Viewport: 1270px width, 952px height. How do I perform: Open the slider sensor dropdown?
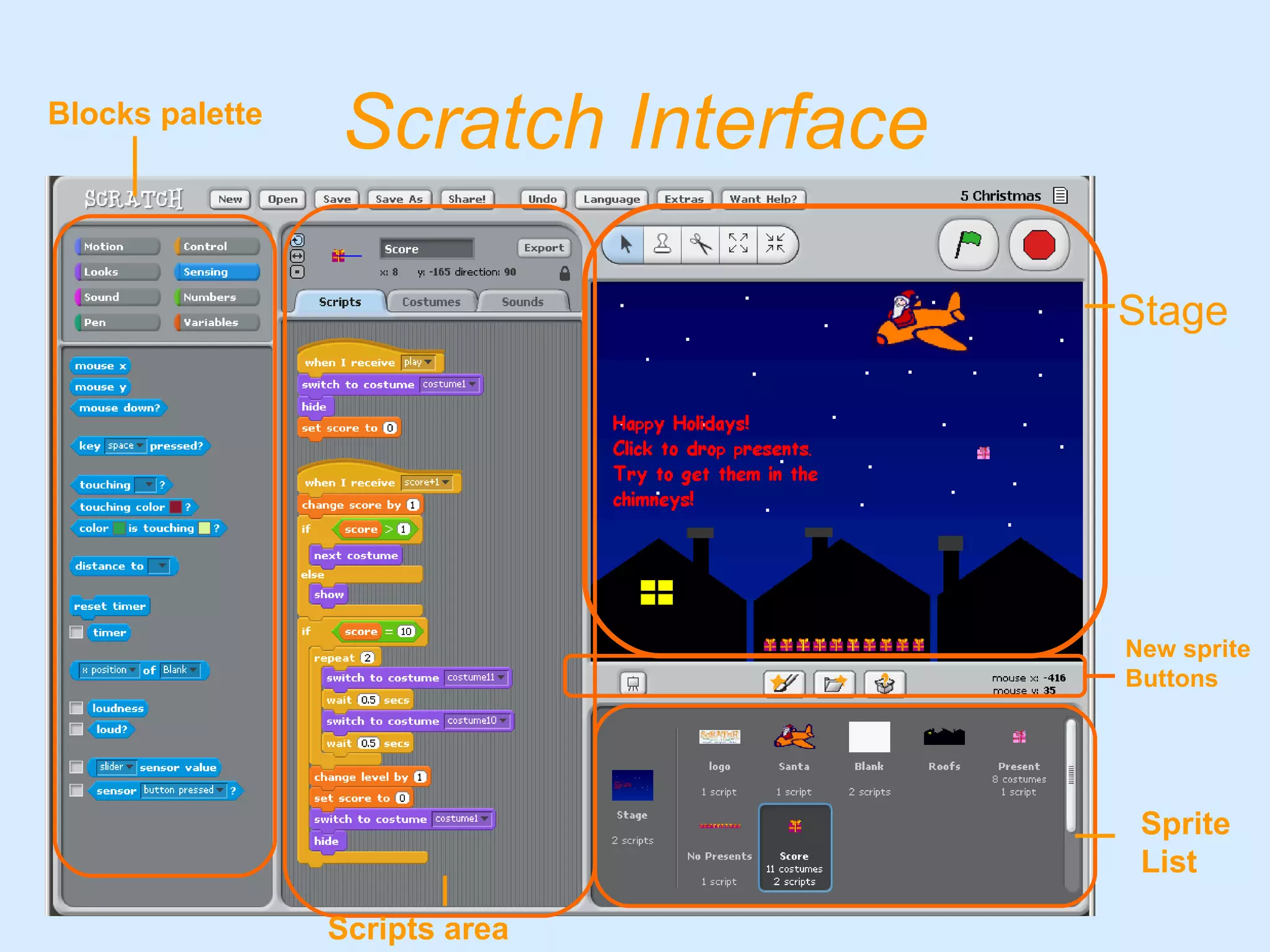pos(116,767)
